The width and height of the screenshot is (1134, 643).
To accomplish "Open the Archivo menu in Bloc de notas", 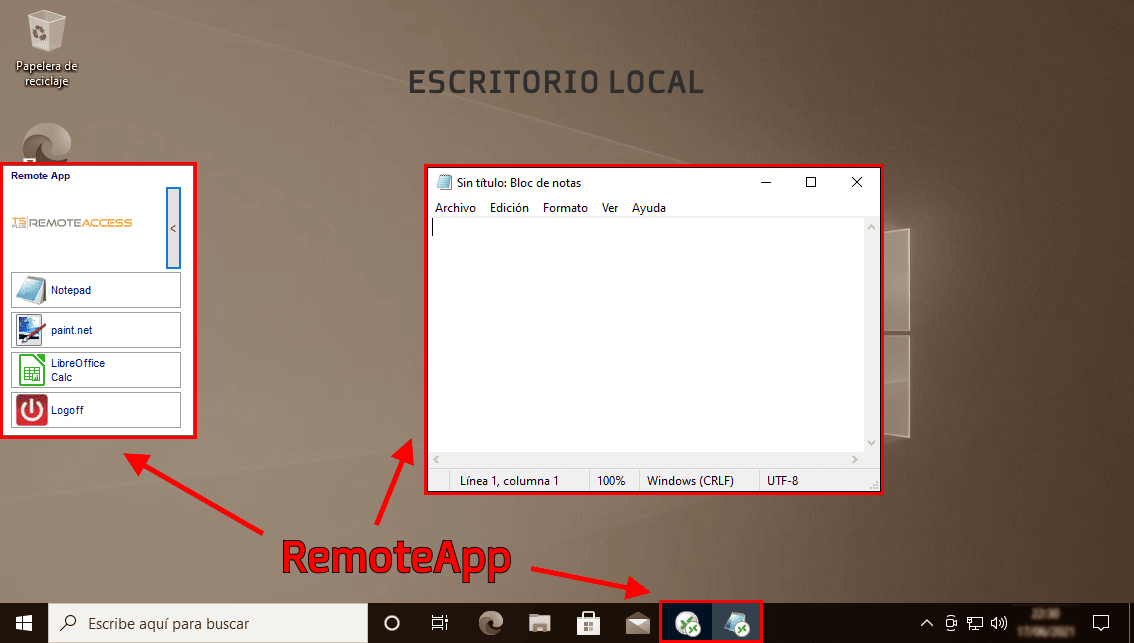I will tap(455, 208).
